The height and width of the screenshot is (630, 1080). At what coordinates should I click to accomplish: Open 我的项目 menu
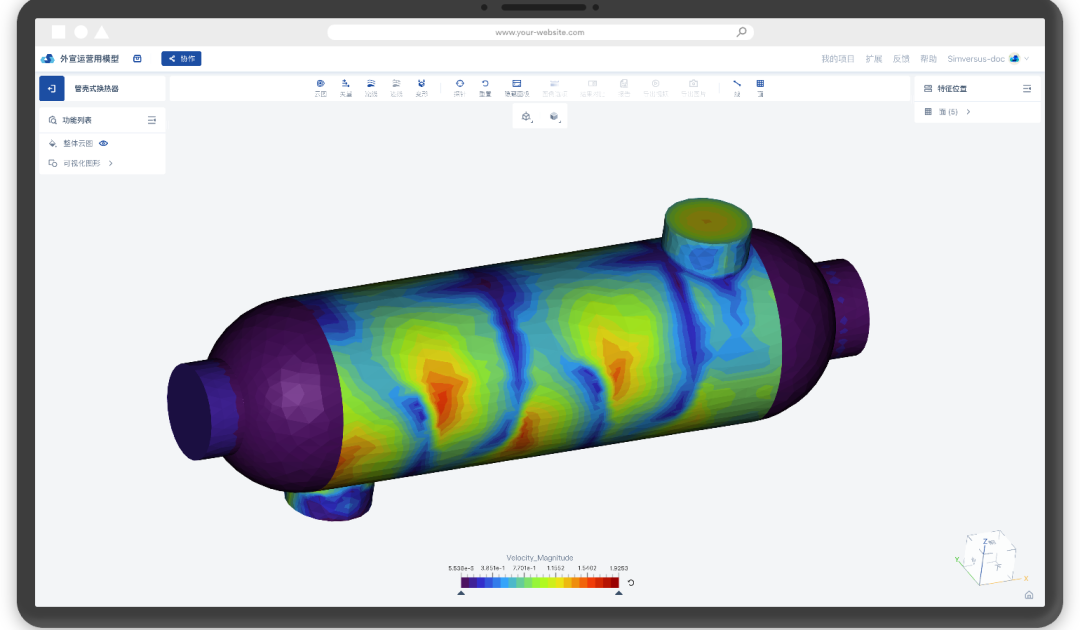838,59
